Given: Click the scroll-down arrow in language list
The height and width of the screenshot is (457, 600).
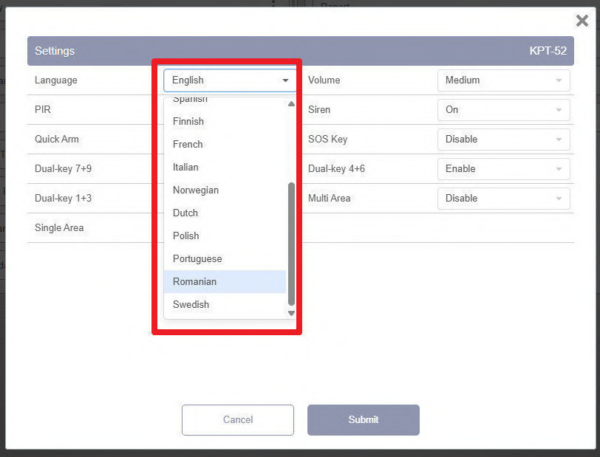Looking at the screenshot, I should (x=291, y=313).
